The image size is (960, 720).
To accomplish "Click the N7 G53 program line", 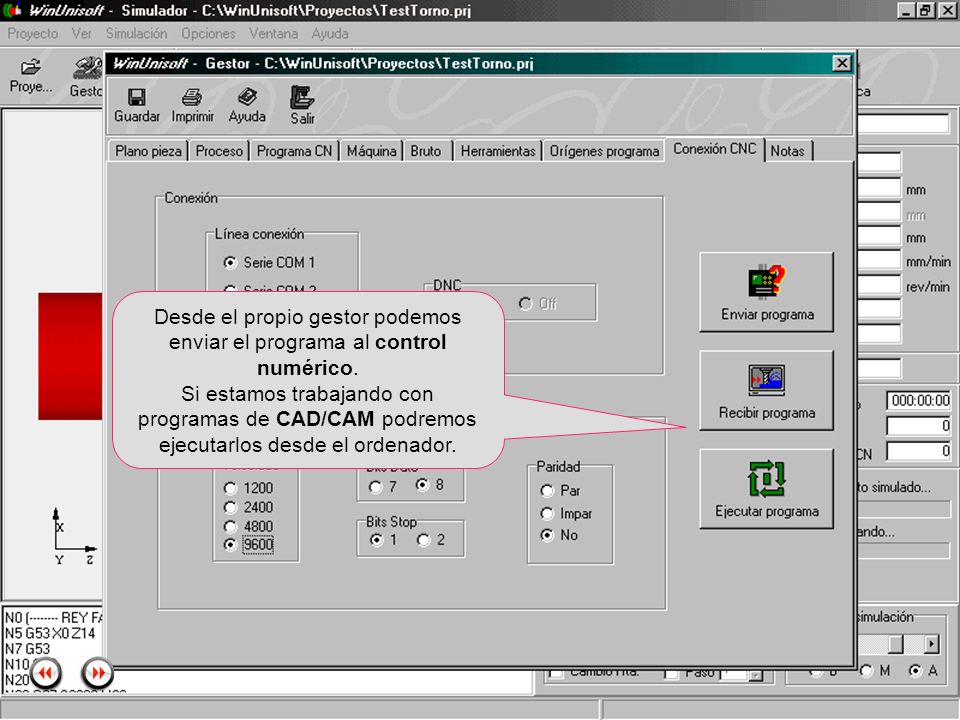I will coord(28,648).
